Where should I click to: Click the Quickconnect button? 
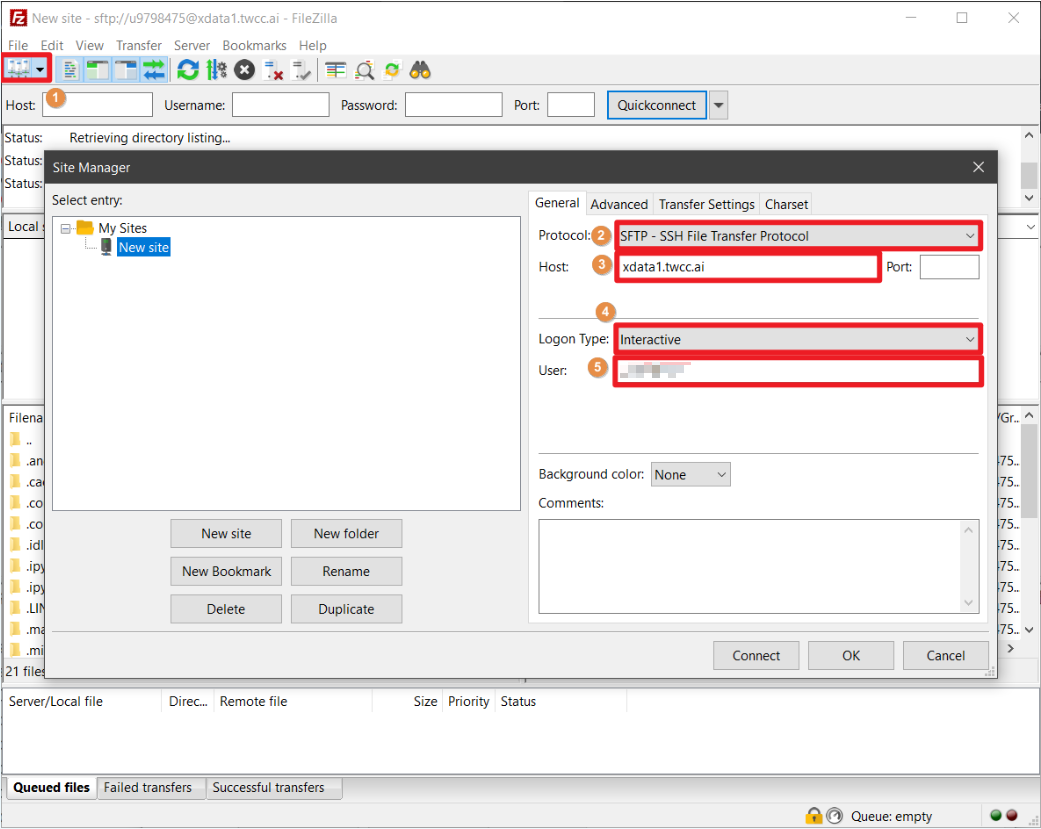click(x=657, y=105)
